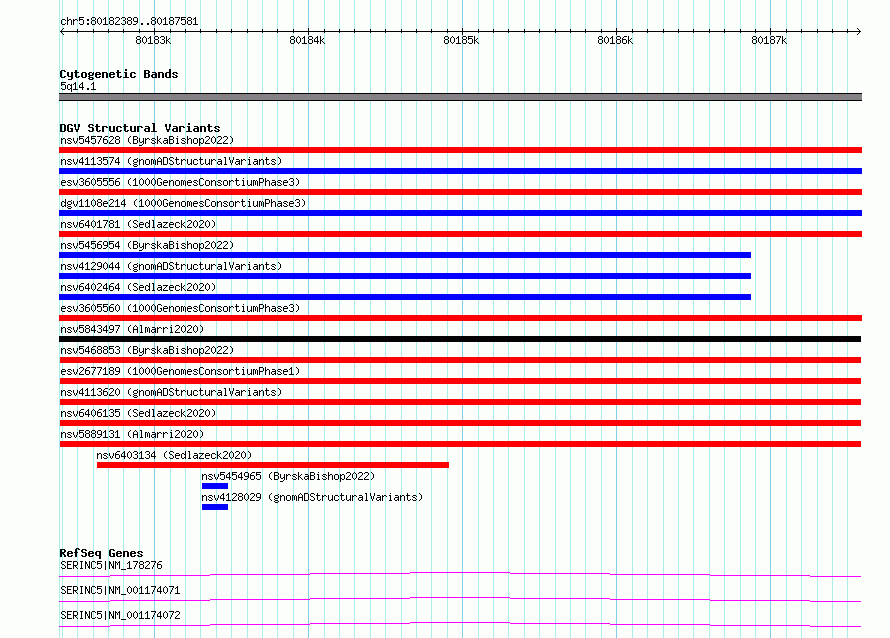This screenshot has width=890, height=638.
Task: Click the blue bar under nsv4113574
Action: click(460, 171)
